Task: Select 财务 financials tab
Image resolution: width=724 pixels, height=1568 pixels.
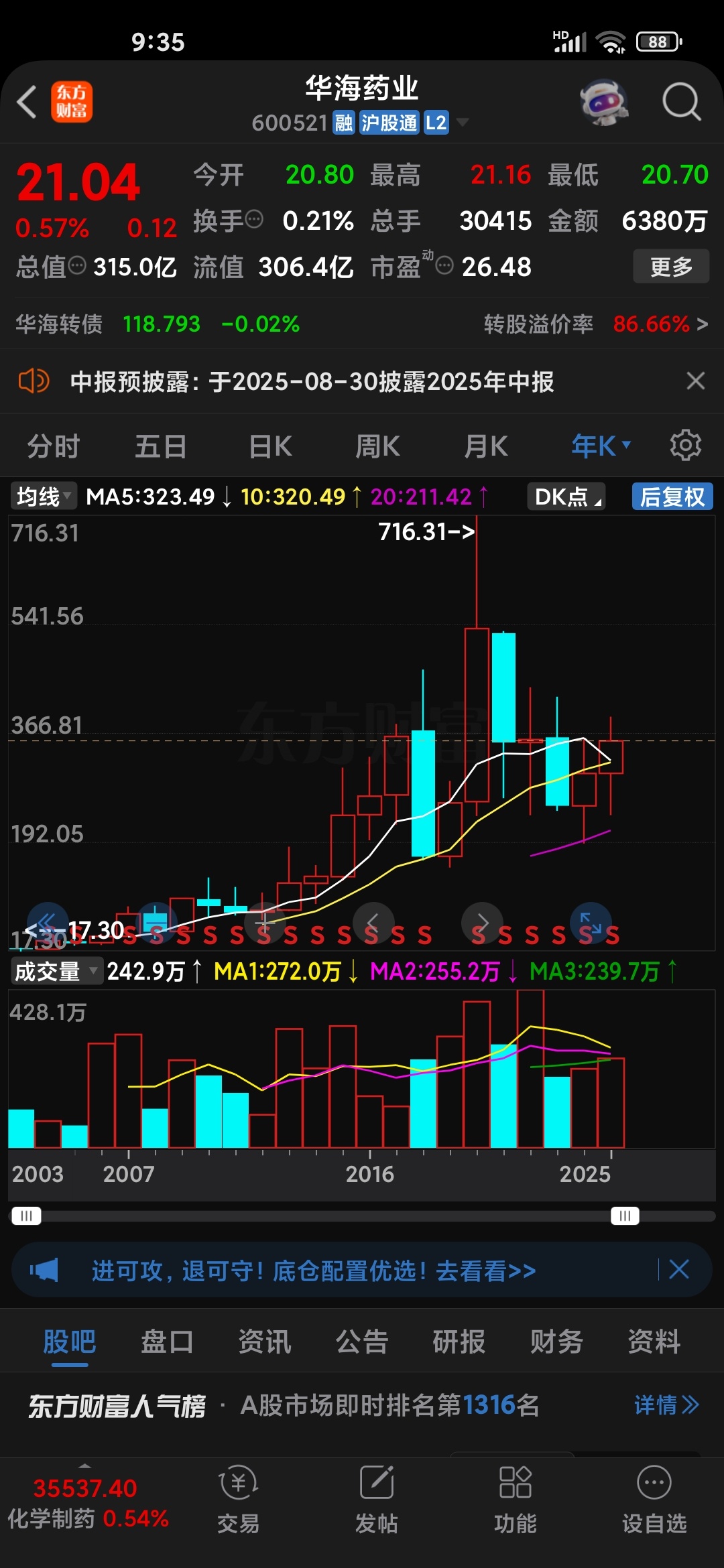Action: [556, 1342]
